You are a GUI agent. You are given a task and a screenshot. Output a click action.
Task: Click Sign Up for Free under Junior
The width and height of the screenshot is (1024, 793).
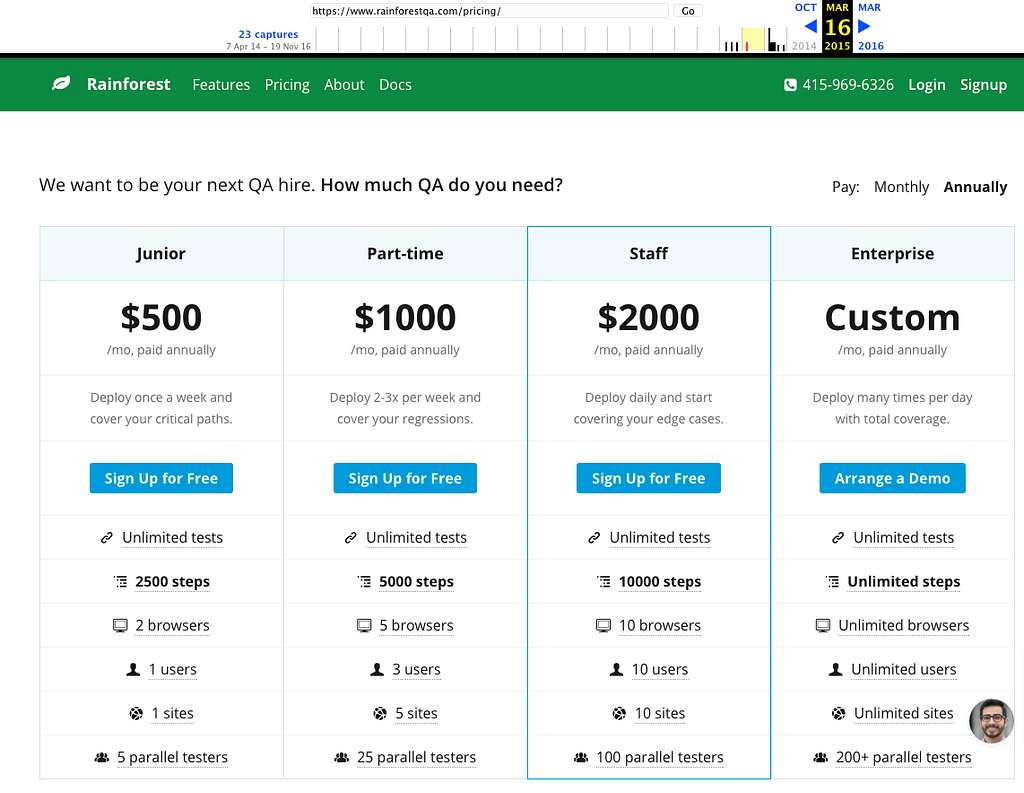[161, 478]
